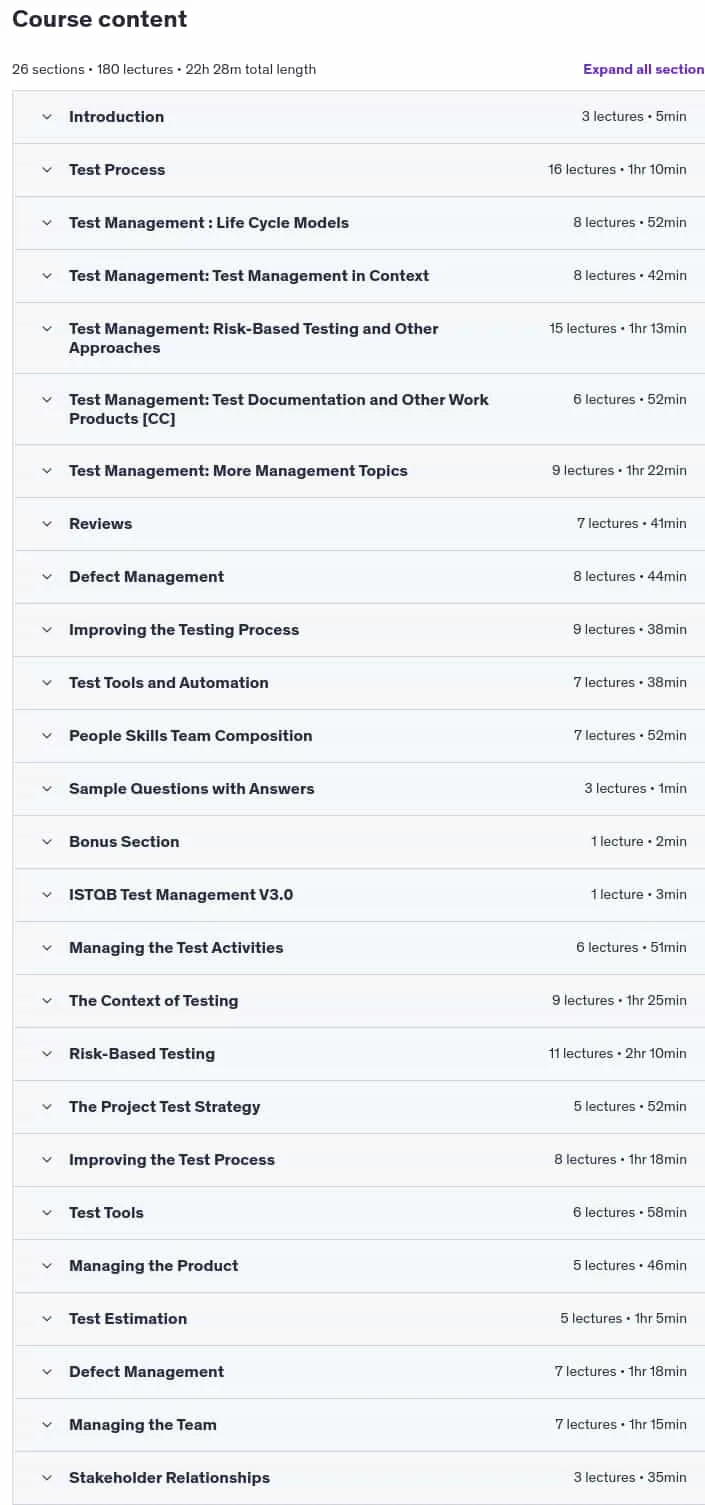
Task: Toggle People Skills Team Composition chevron
Action: point(46,736)
